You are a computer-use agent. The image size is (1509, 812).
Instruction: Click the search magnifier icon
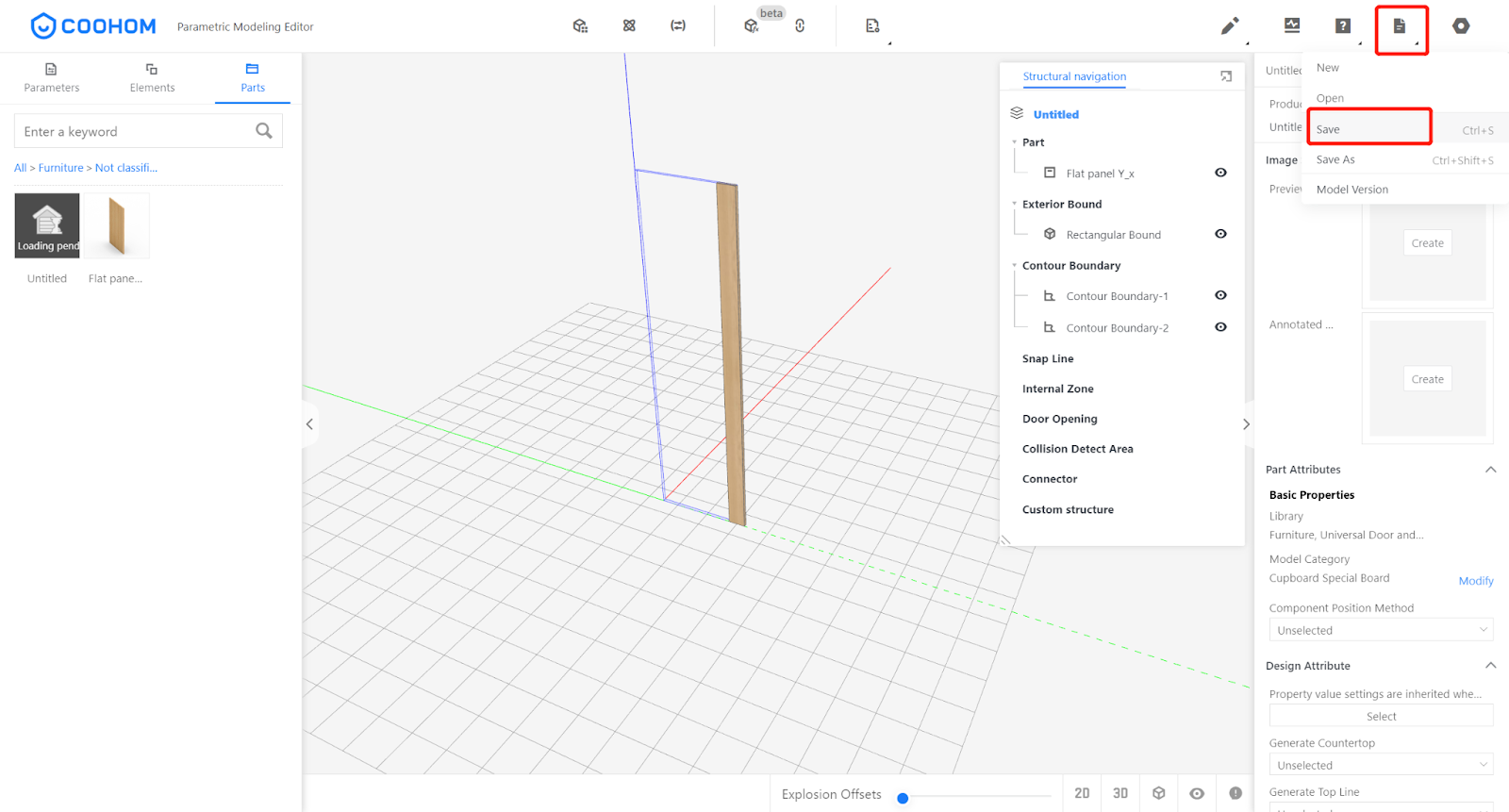pyautogui.click(x=264, y=131)
